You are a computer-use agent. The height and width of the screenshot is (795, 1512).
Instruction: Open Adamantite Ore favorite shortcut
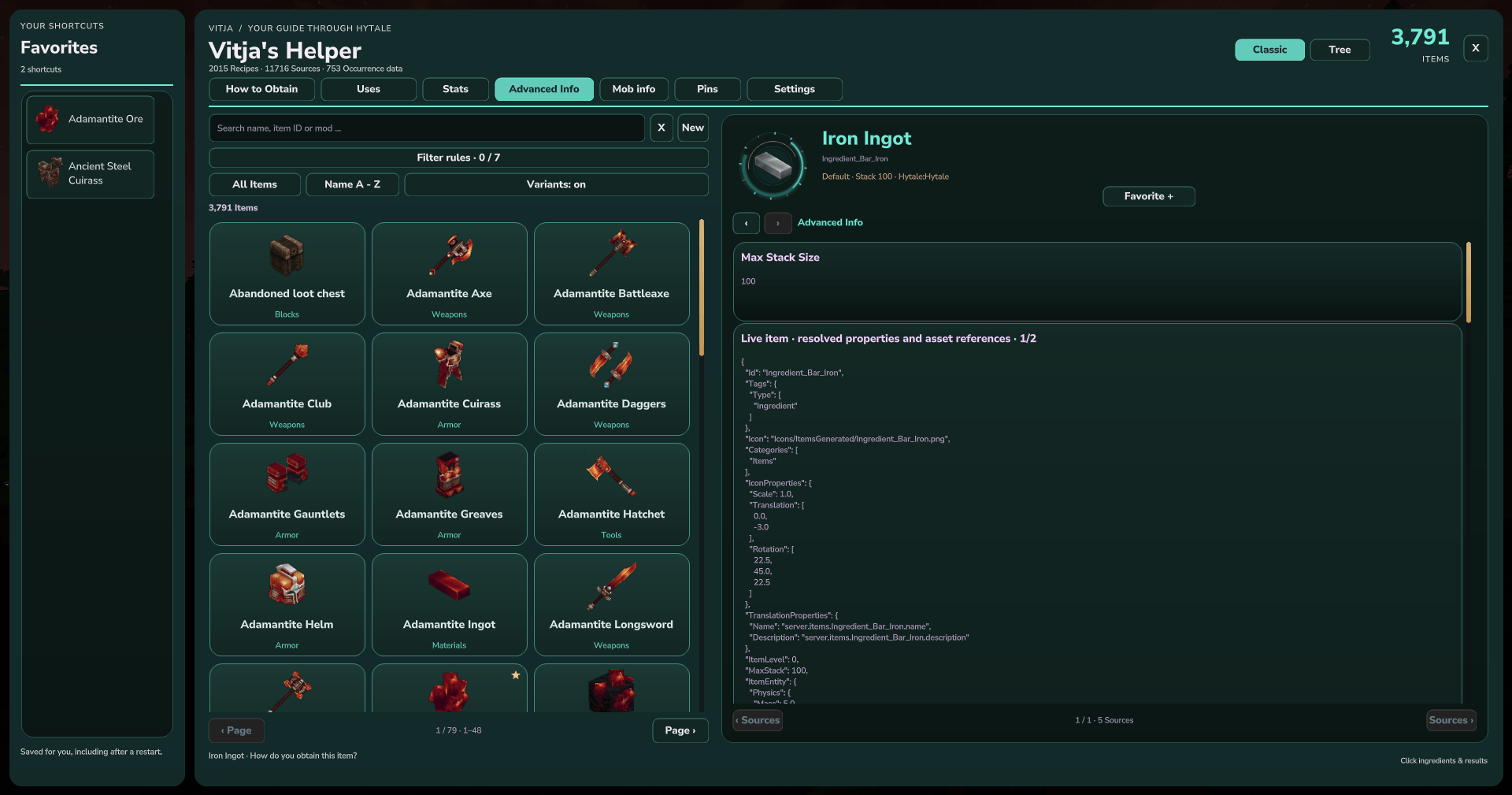(x=90, y=119)
